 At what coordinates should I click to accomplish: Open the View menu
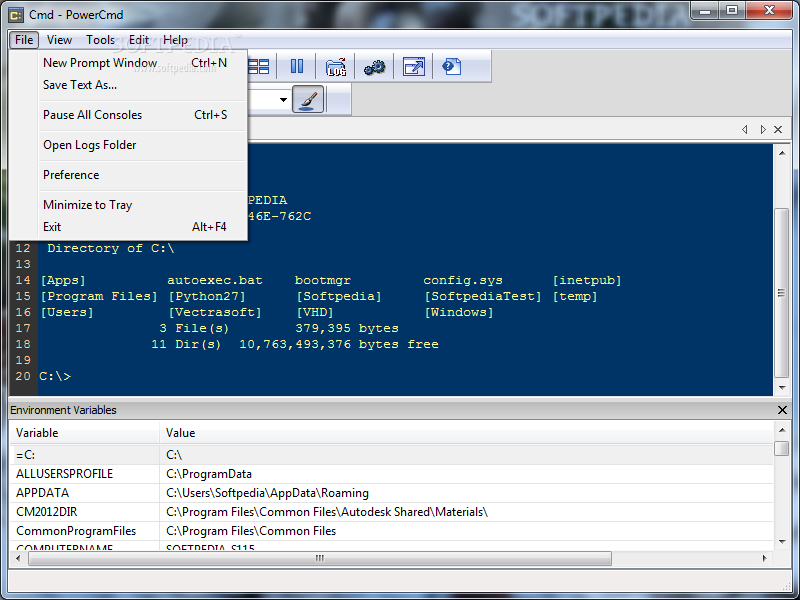[x=59, y=40]
